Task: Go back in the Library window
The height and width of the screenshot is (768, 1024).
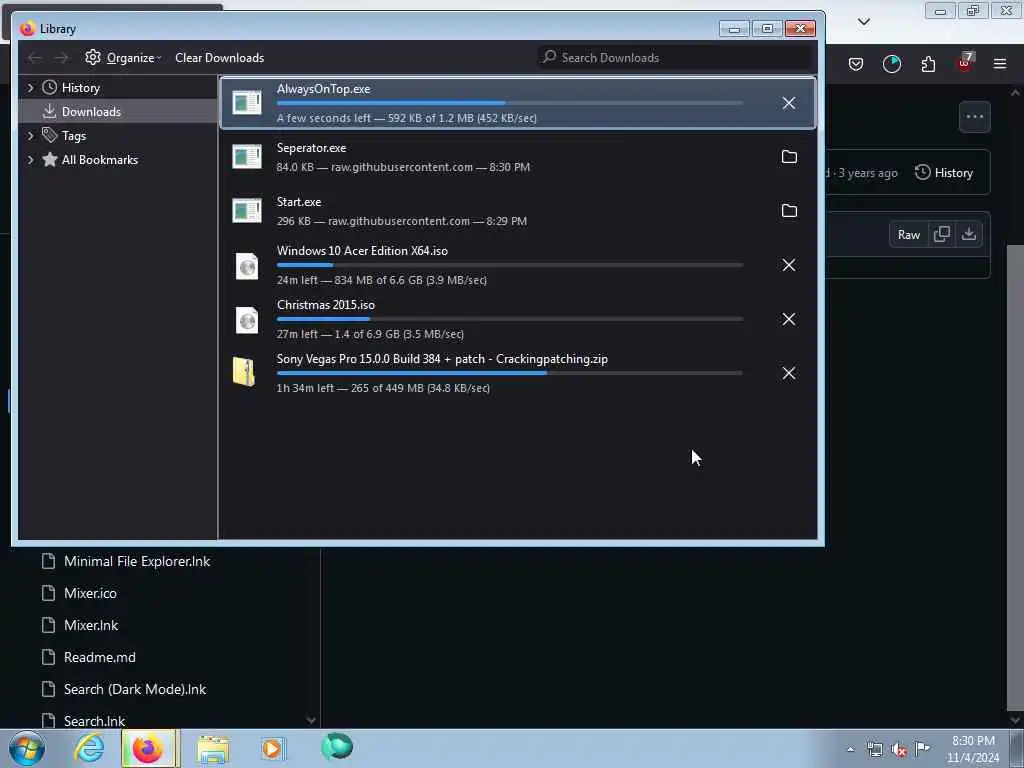Action: [34, 58]
